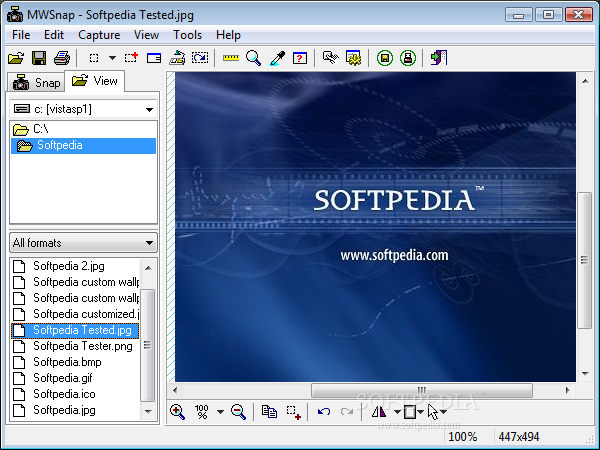This screenshot has height=450, width=600.
Task: Click file list scrollbar down arrow
Action: tap(148, 412)
